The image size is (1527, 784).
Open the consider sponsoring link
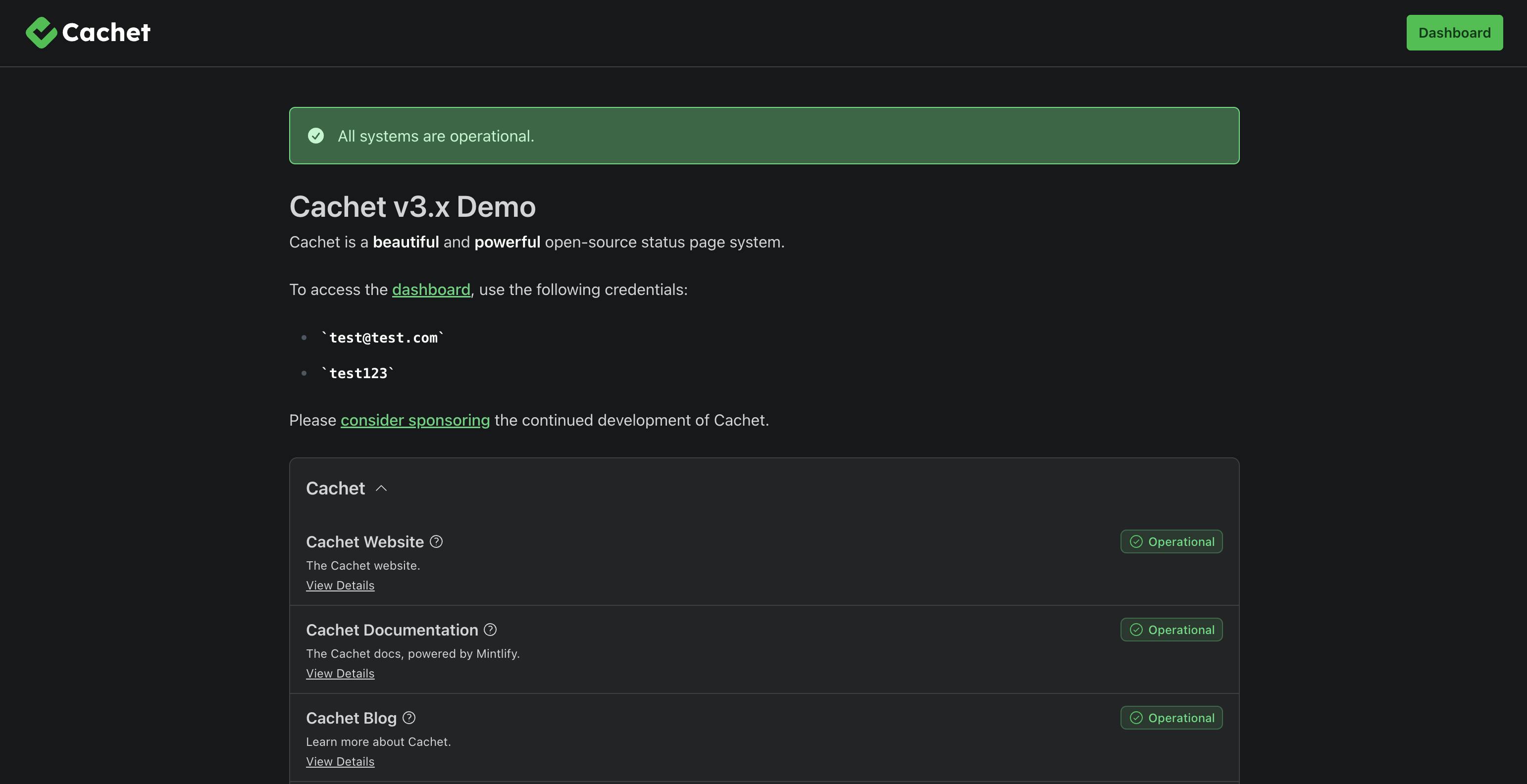(x=415, y=420)
